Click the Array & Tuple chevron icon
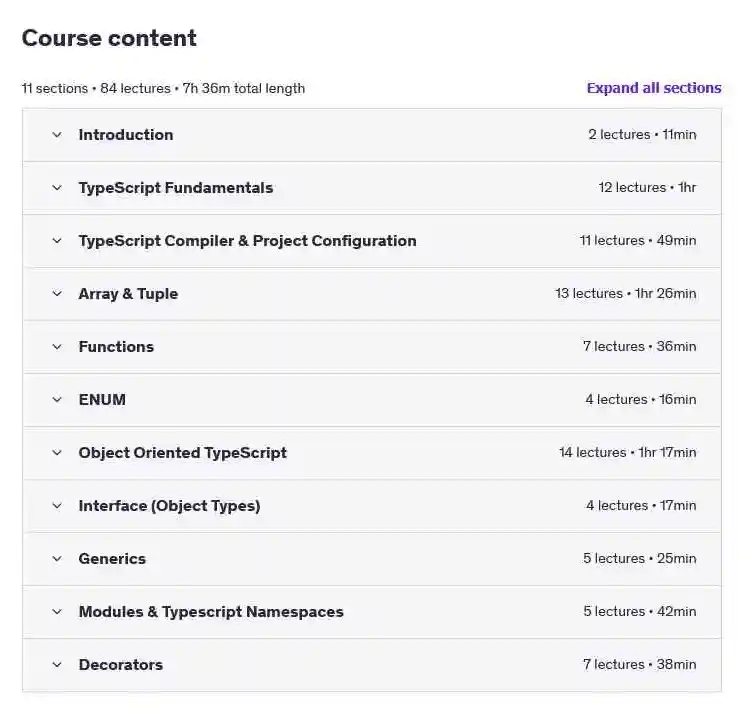The width and height of the screenshot is (750, 711). [57, 294]
